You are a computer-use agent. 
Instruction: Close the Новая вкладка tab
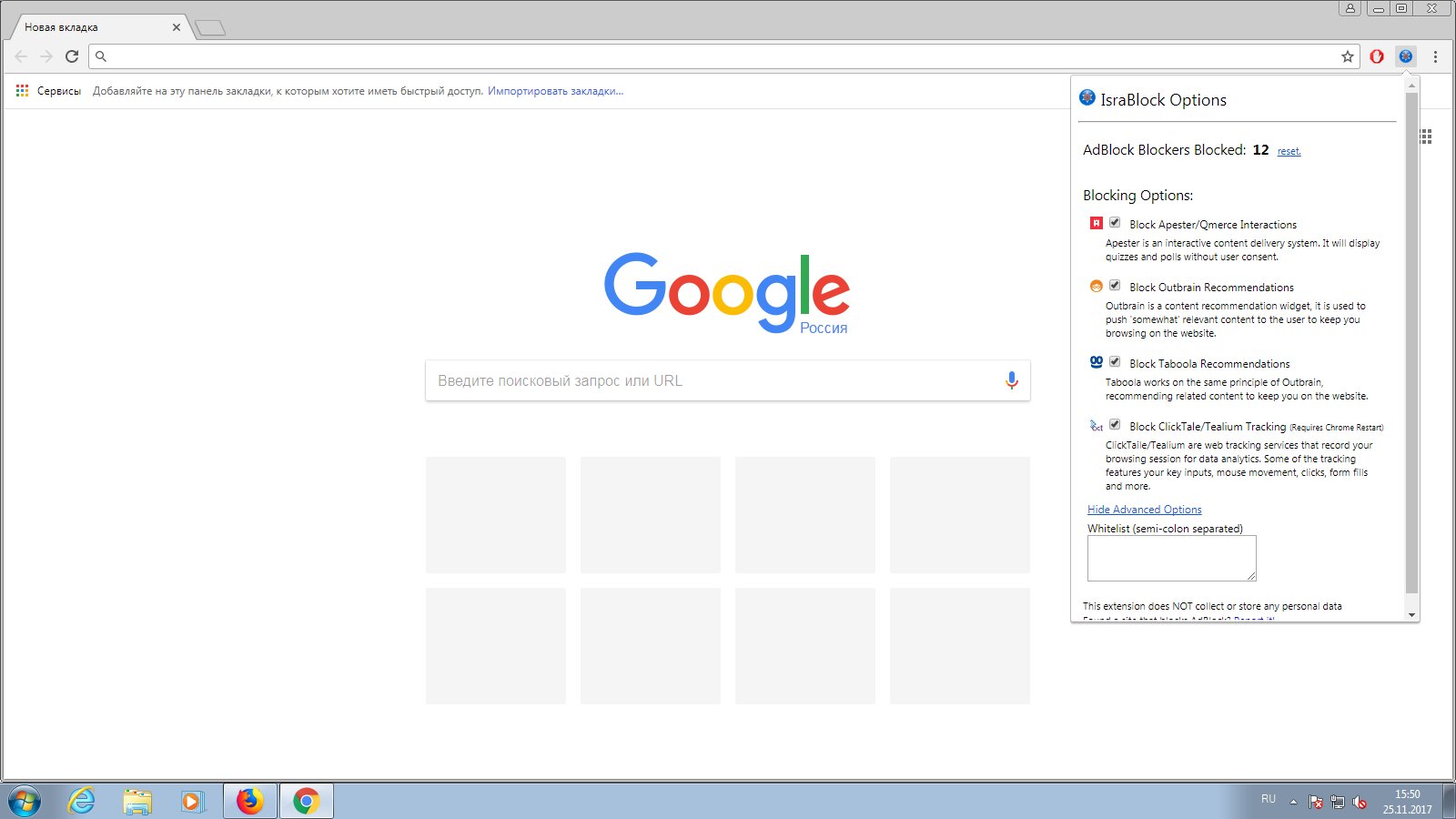click(177, 27)
